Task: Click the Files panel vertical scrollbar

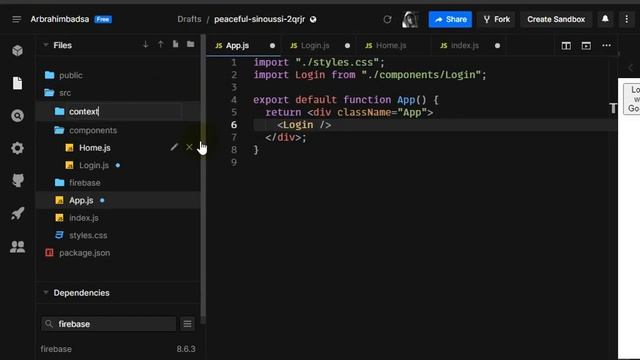Action: pos(203,178)
